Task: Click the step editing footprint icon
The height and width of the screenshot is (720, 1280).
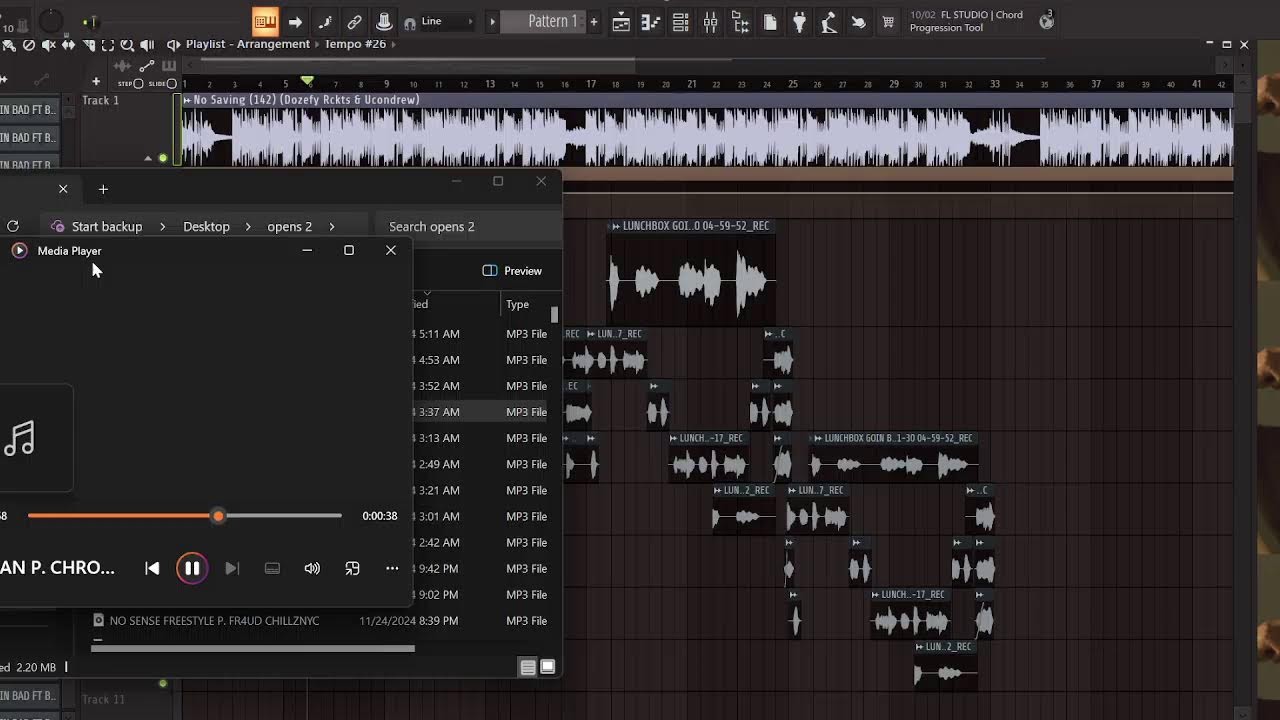Action: pyautogui.click(x=325, y=21)
